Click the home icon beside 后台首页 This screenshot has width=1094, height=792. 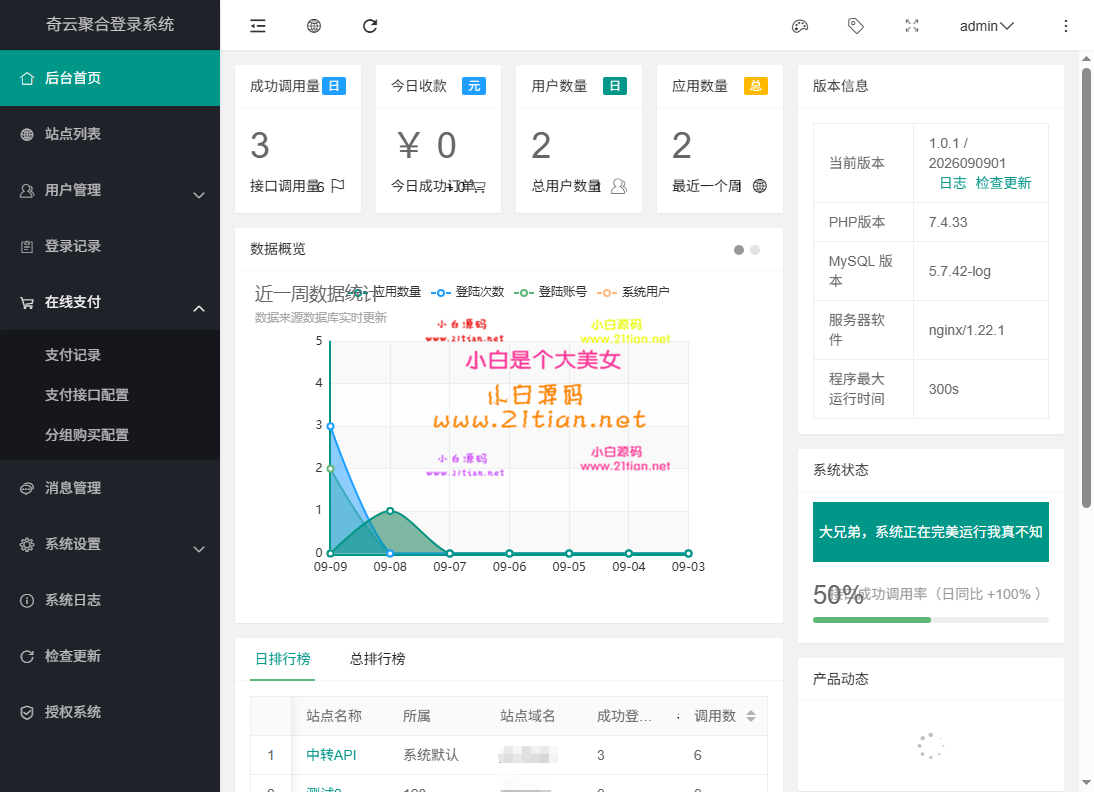pos(27,78)
